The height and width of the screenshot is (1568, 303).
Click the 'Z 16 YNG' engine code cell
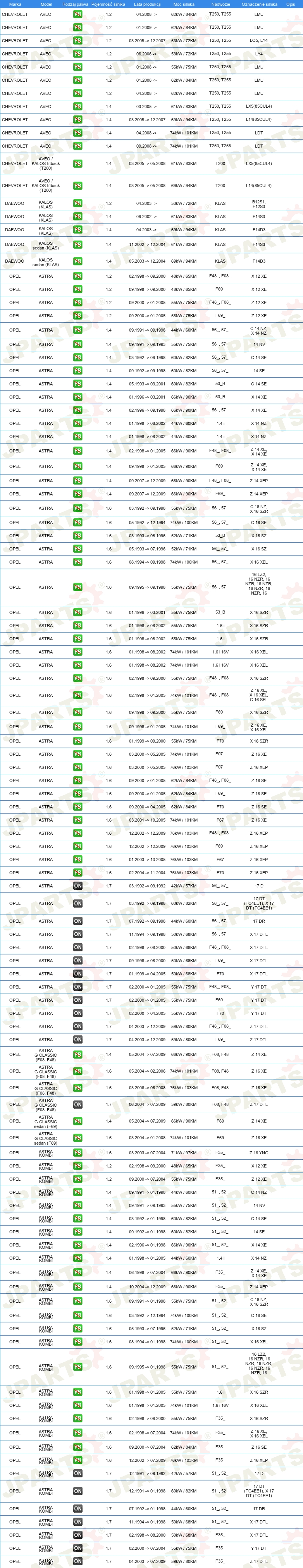click(x=258, y=1152)
